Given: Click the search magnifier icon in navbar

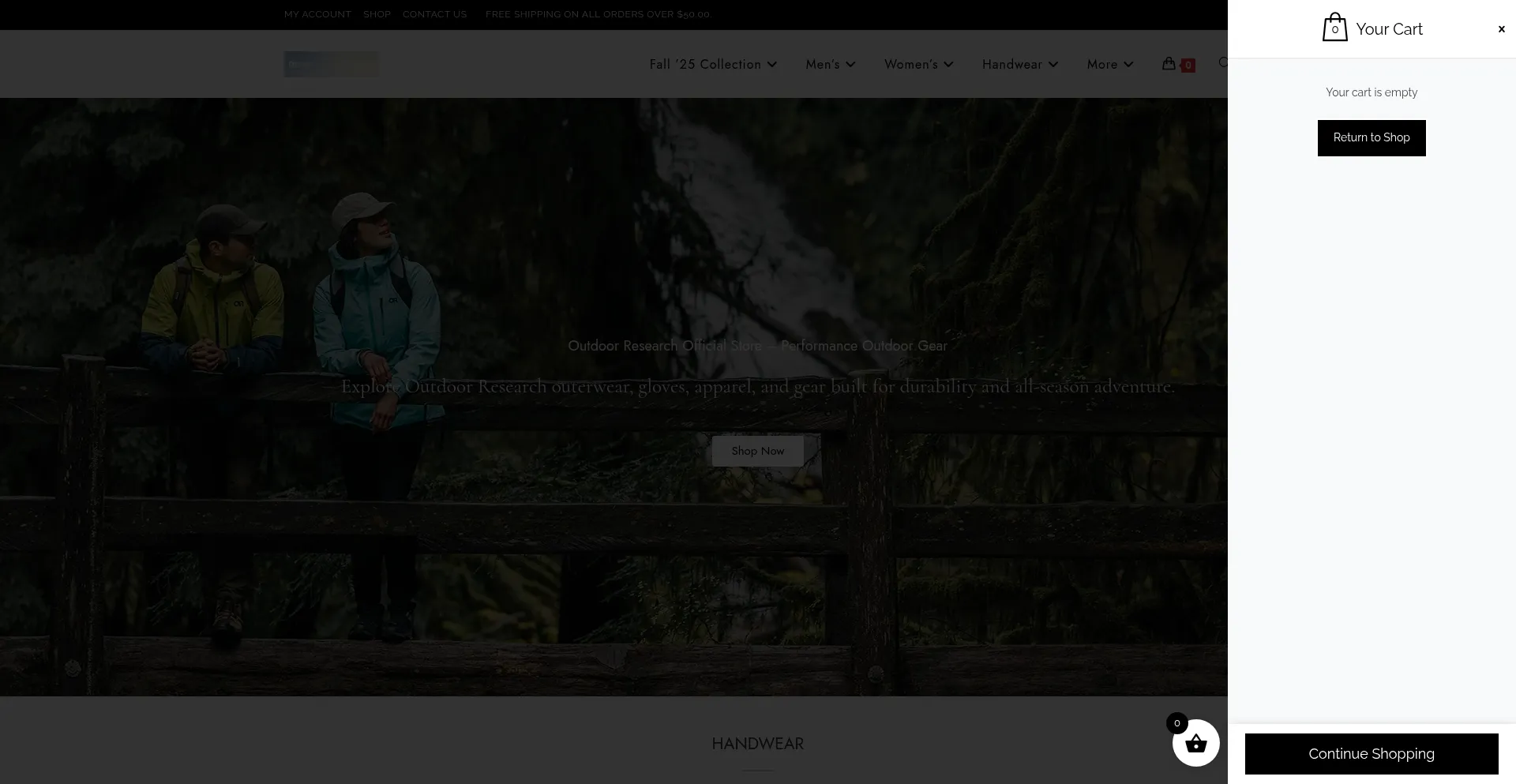Looking at the screenshot, I should pos(1224,63).
